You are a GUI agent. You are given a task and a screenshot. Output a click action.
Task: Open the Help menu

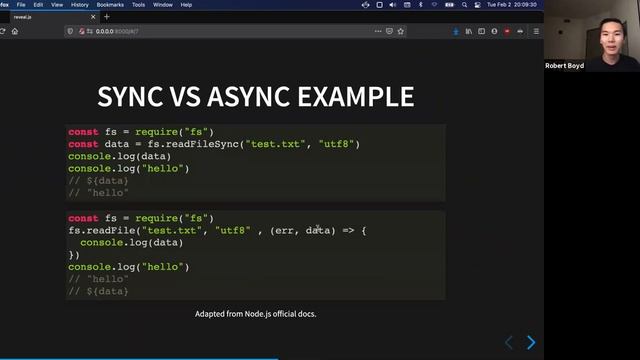(x=186, y=5)
